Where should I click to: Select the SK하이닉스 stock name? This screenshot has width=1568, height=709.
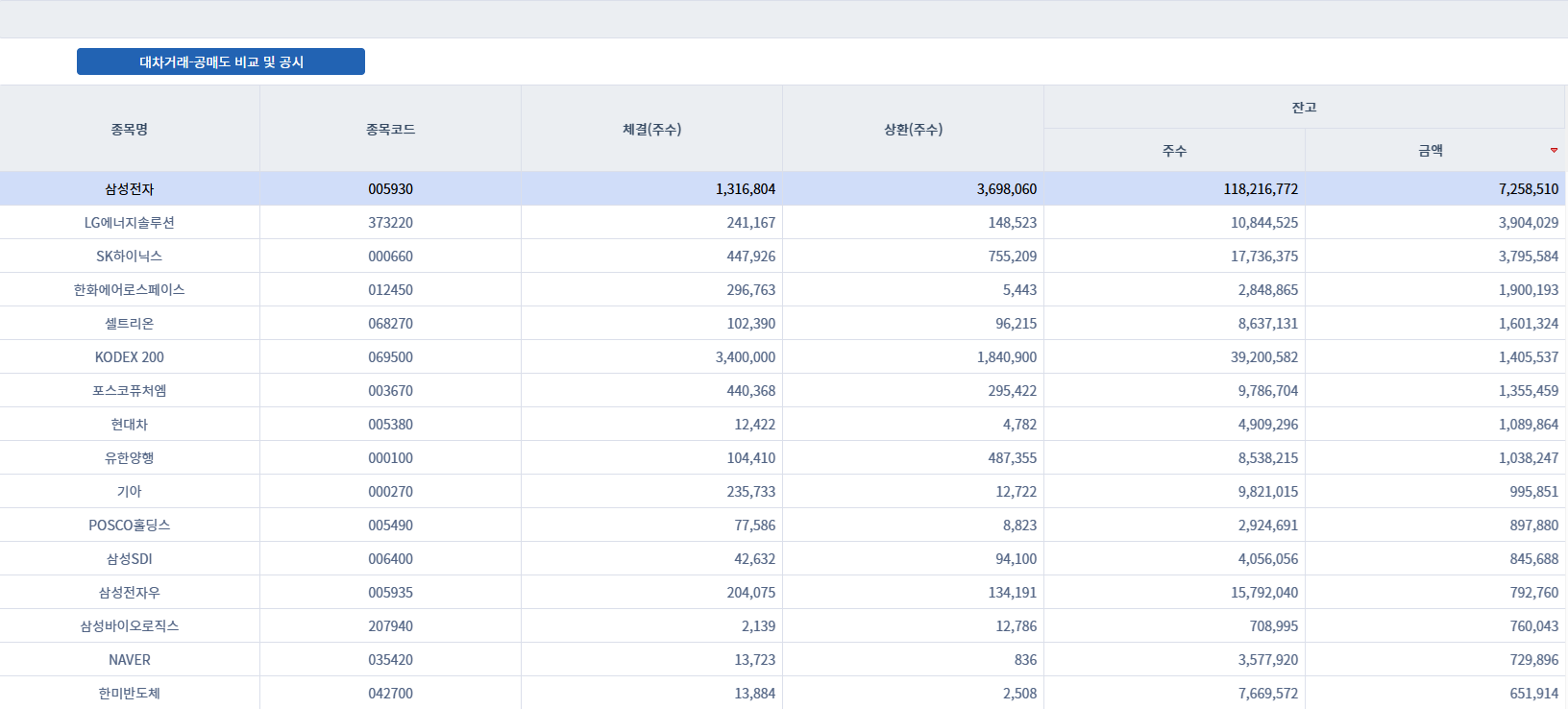click(130, 257)
